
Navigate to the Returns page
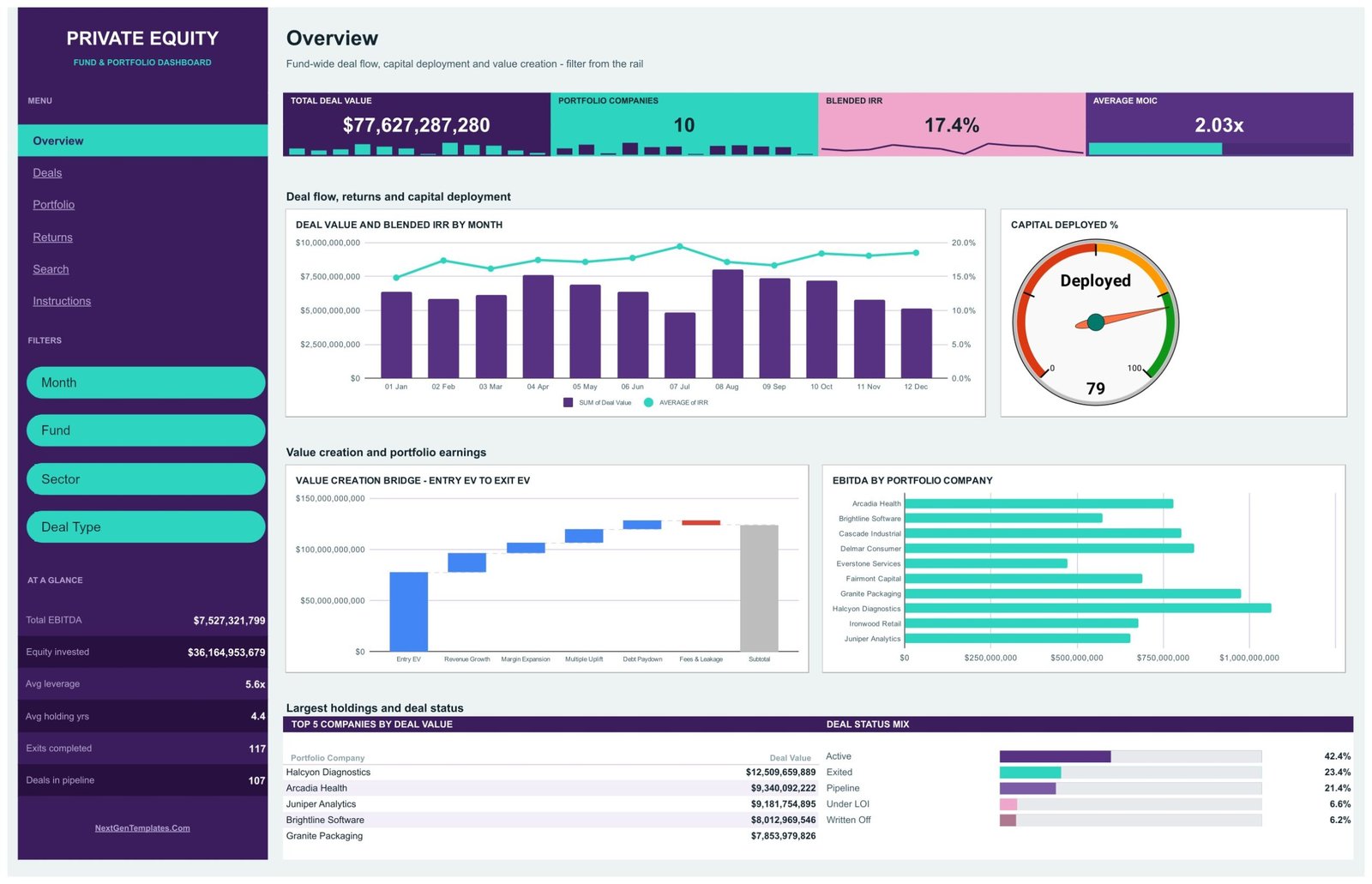click(52, 238)
